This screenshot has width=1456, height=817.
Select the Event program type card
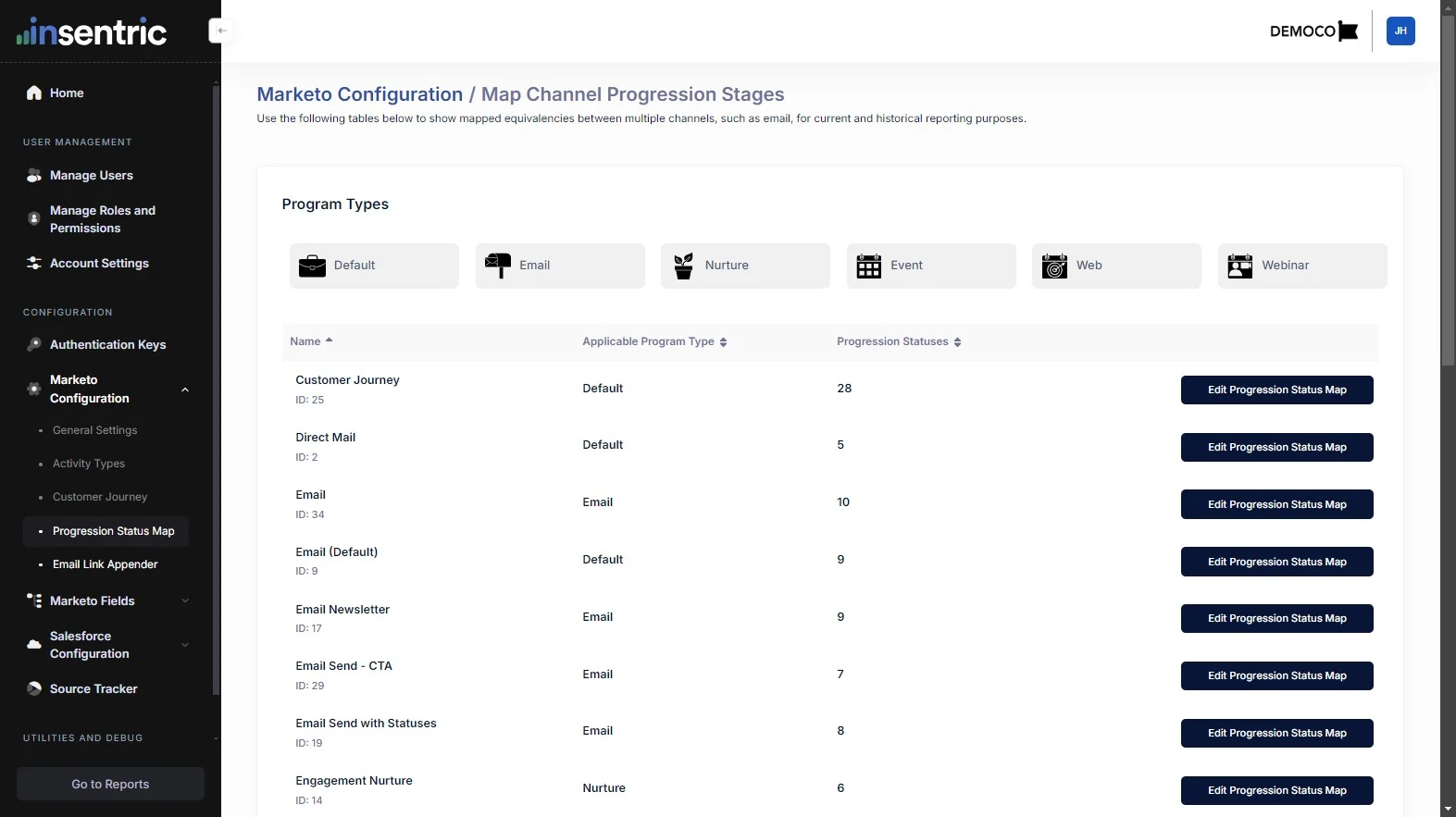click(x=931, y=266)
